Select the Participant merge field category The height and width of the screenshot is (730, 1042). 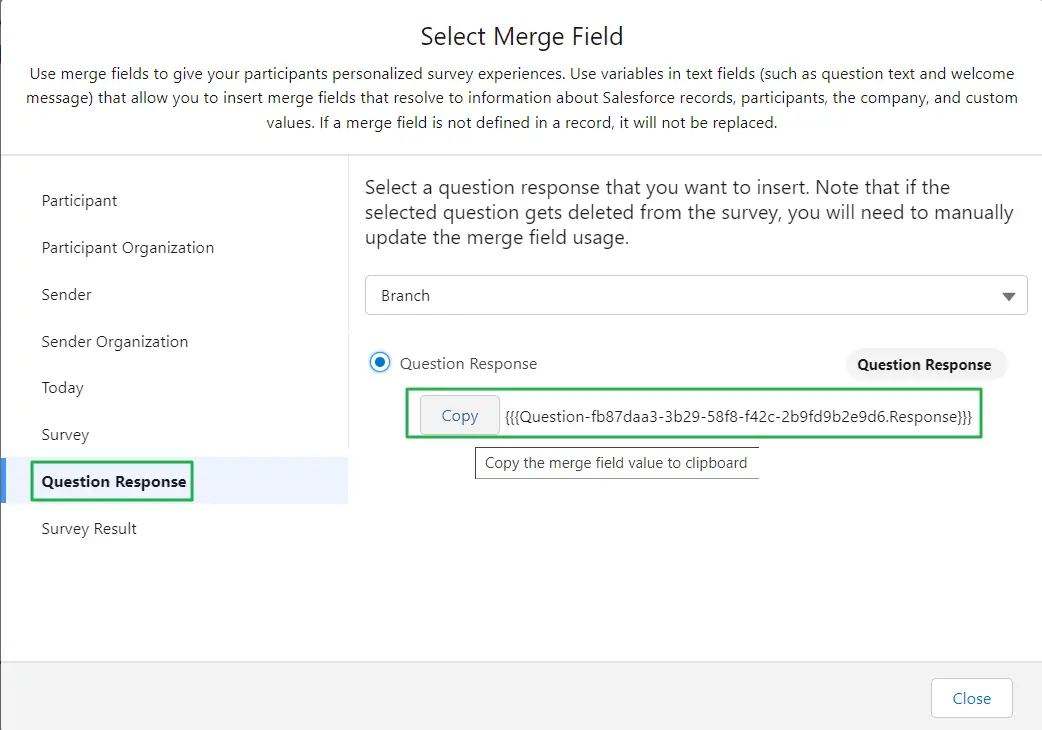point(79,200)
